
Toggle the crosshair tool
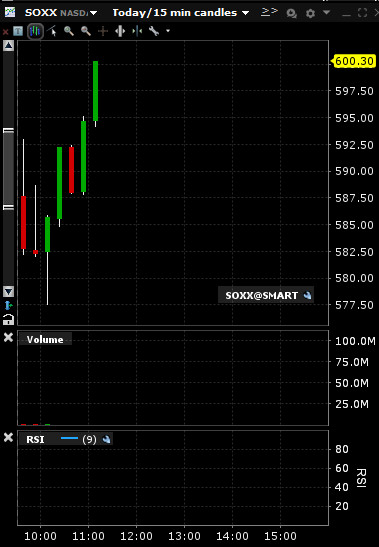[103, 31]
